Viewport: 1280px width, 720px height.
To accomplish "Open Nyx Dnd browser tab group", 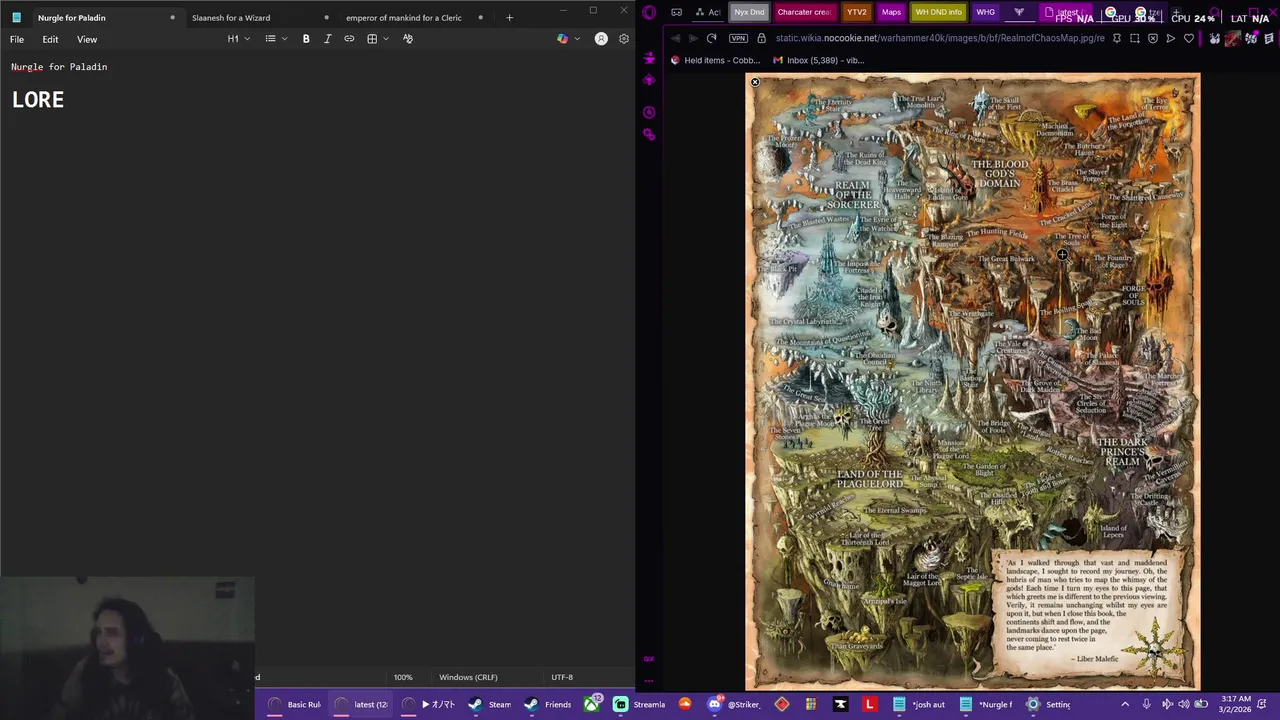I will coord(749,12).
